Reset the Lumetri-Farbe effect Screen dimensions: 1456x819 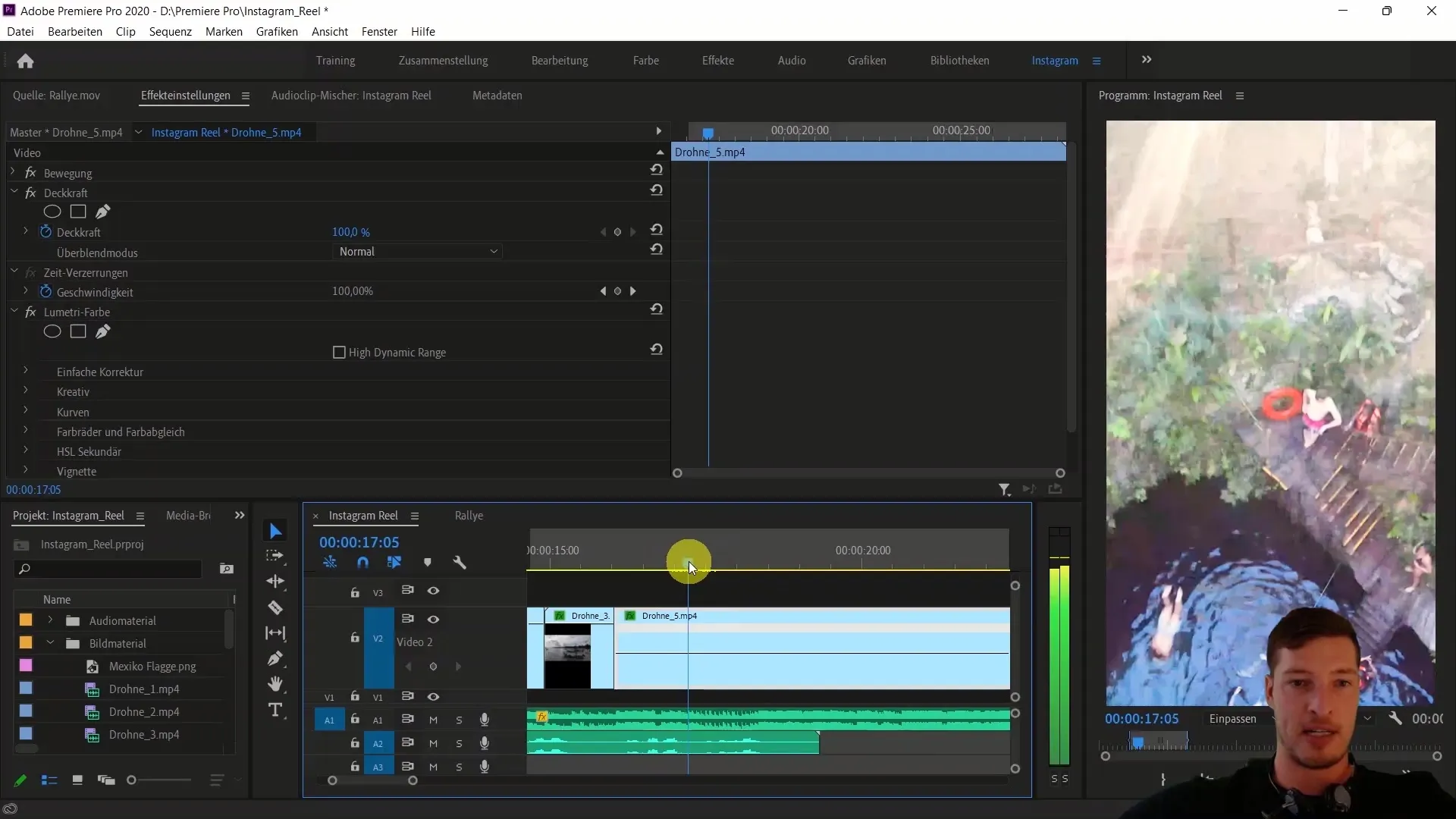657,309
